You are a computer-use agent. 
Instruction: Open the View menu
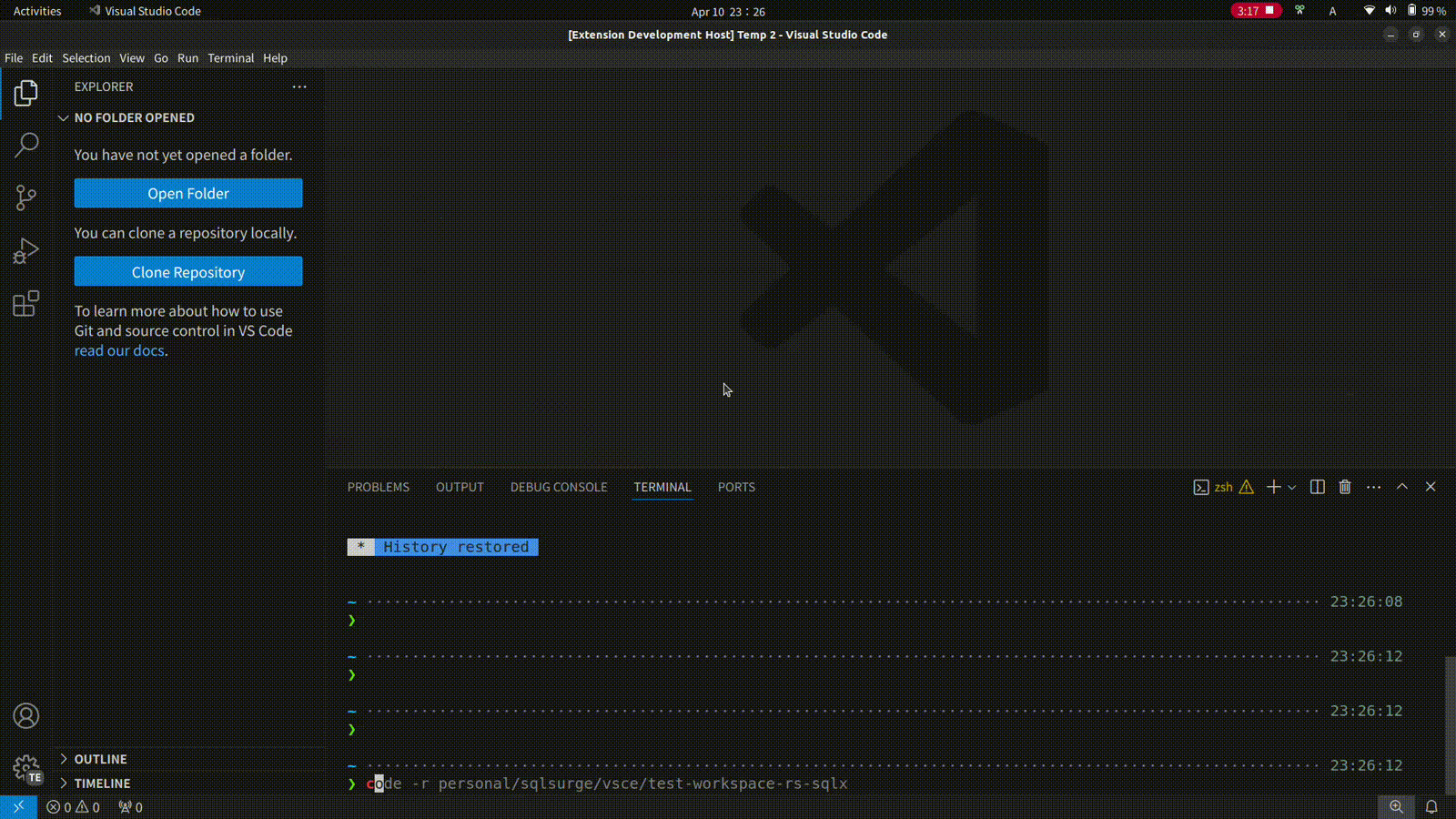[132, 57]
